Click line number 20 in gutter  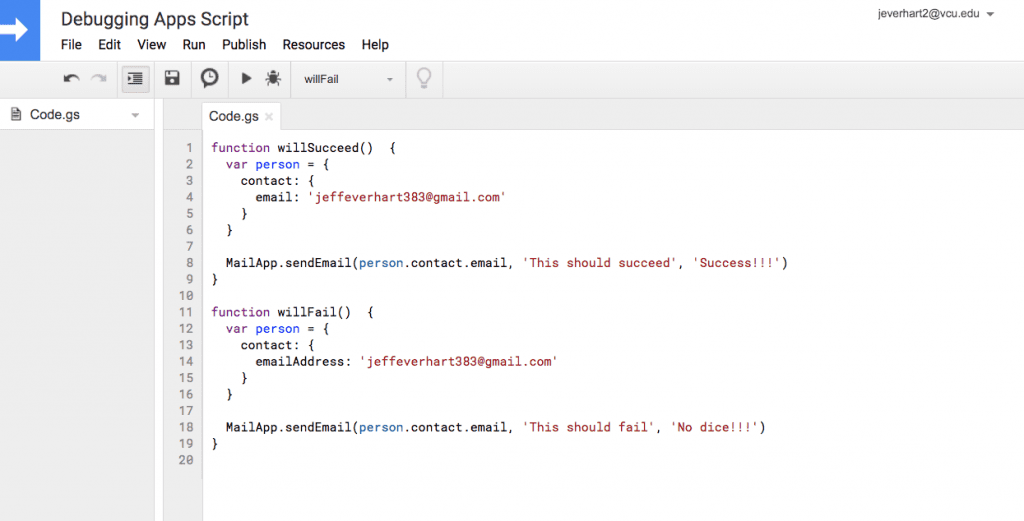point(186,460)
